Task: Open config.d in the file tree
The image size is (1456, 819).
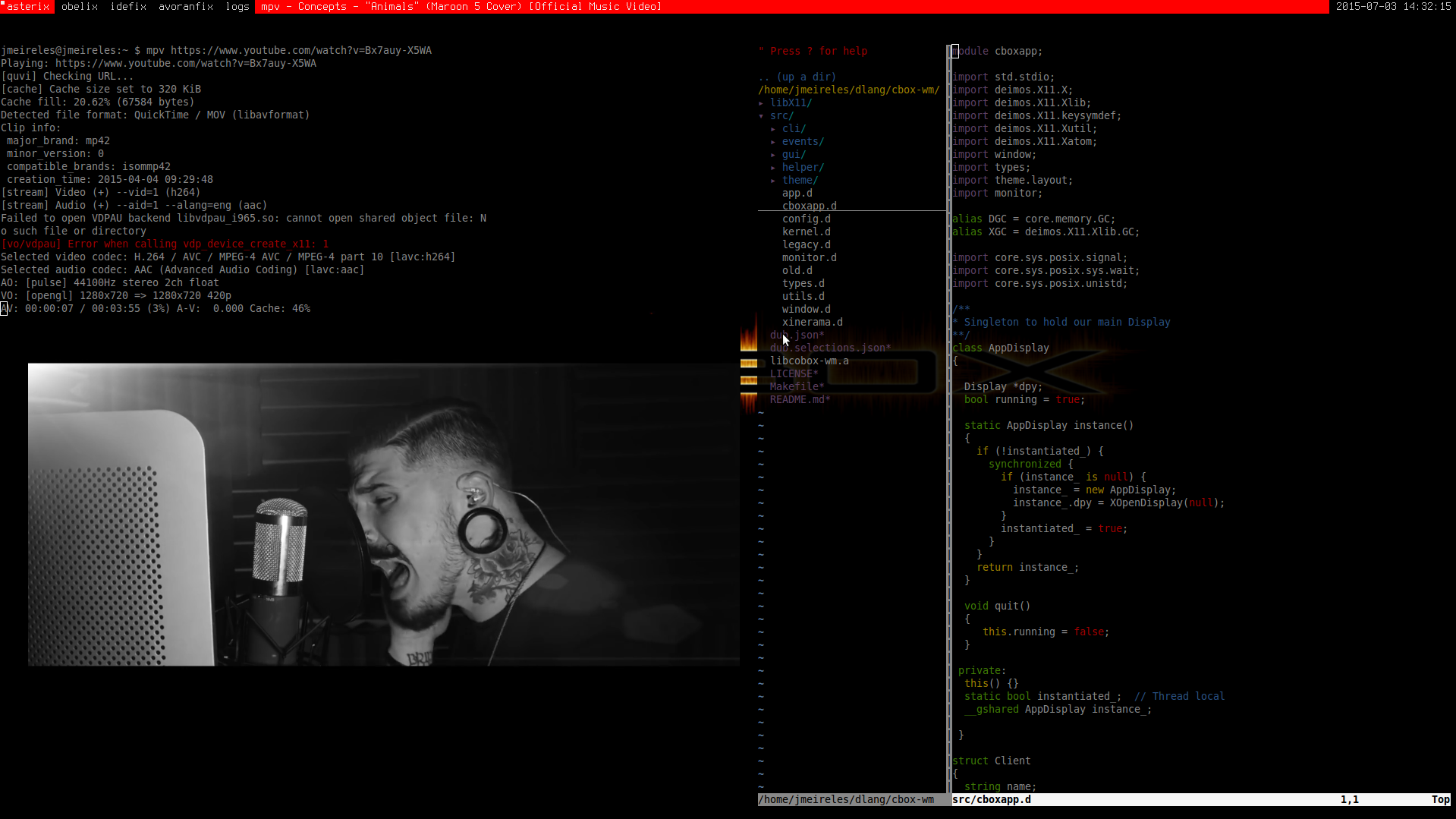Action: click(x=807, y=219)
